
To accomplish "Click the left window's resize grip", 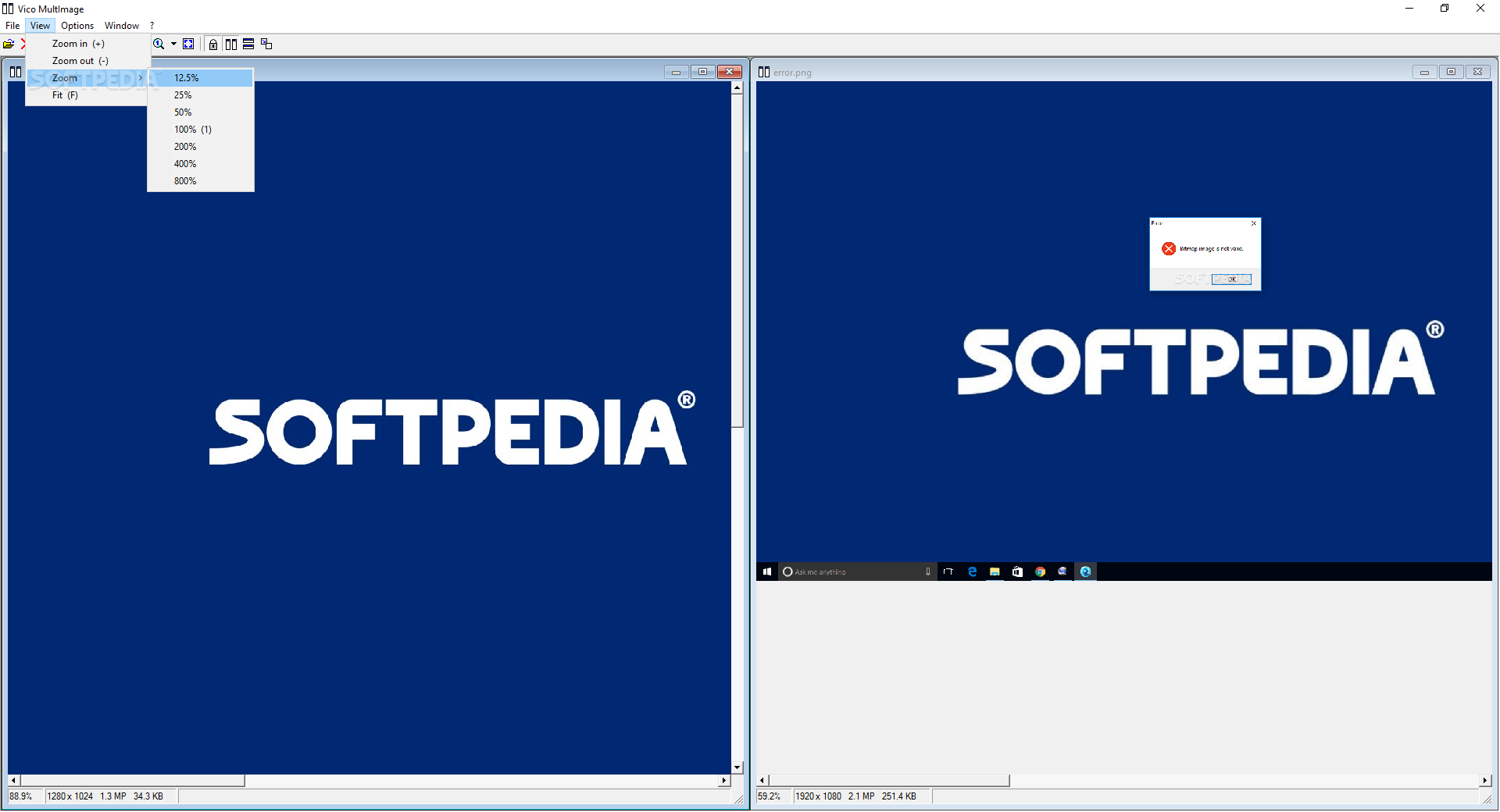I will [x=739, y=799].
